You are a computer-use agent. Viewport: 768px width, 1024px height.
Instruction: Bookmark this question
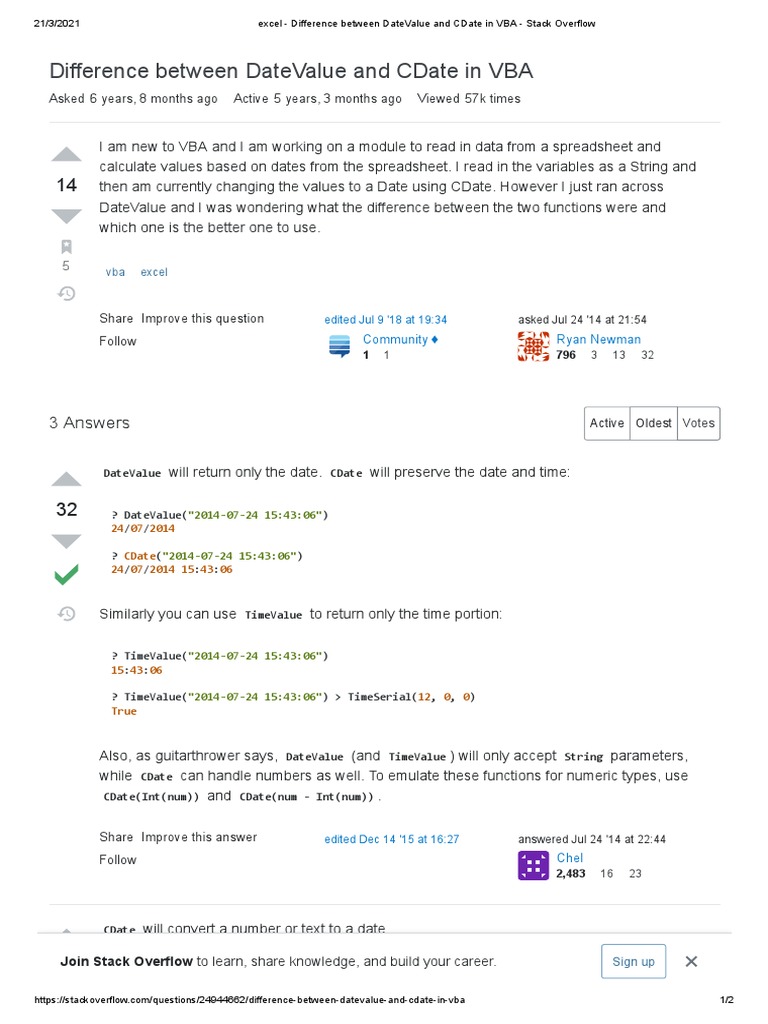(66, 246)
